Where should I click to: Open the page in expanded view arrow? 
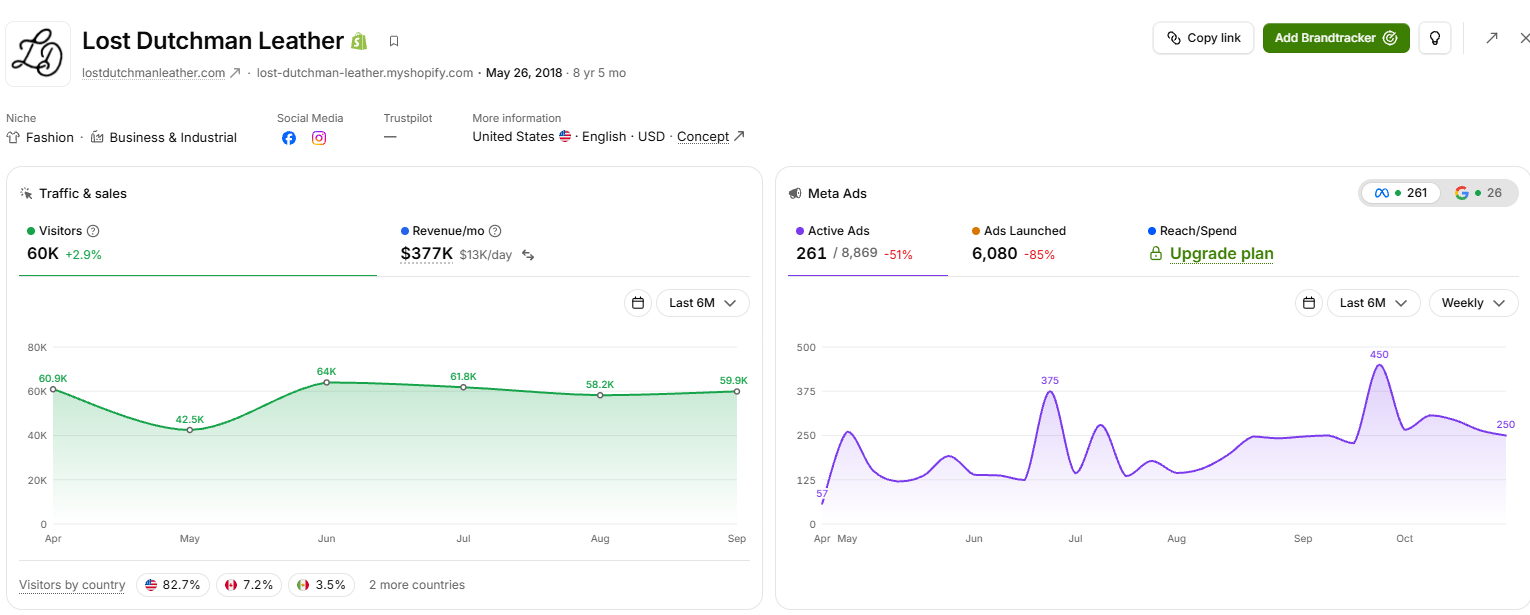[1491, 38]
